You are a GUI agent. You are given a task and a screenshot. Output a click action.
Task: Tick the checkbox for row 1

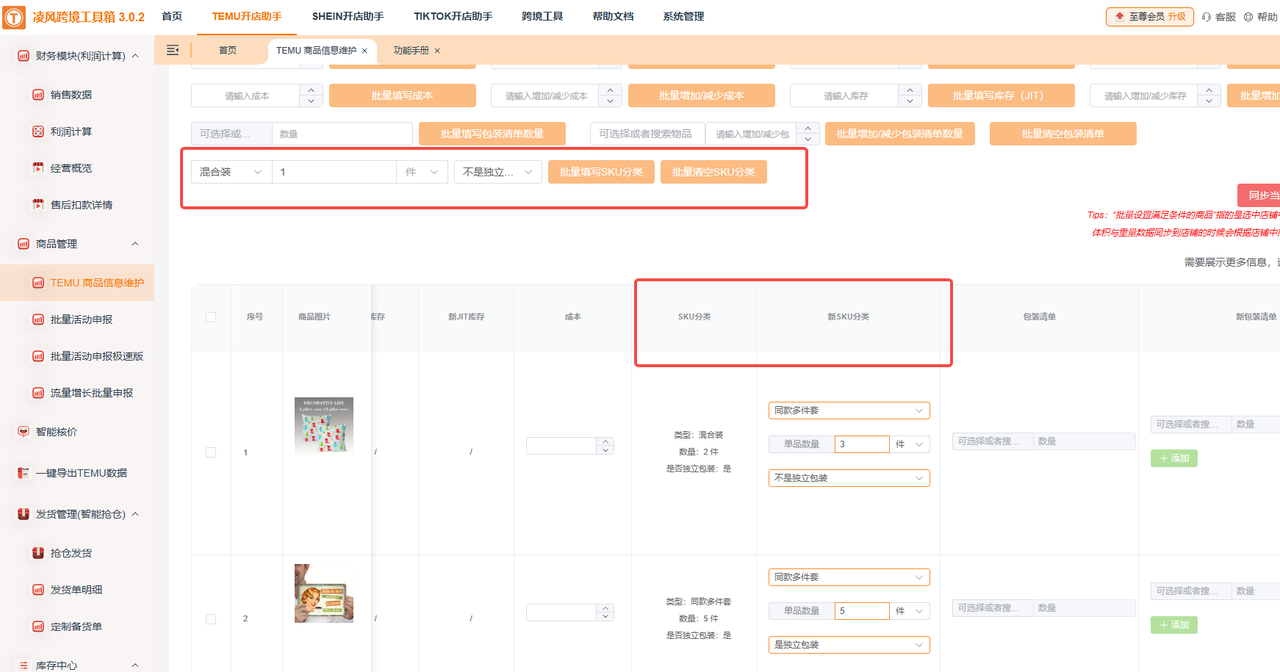click(210, 452)
